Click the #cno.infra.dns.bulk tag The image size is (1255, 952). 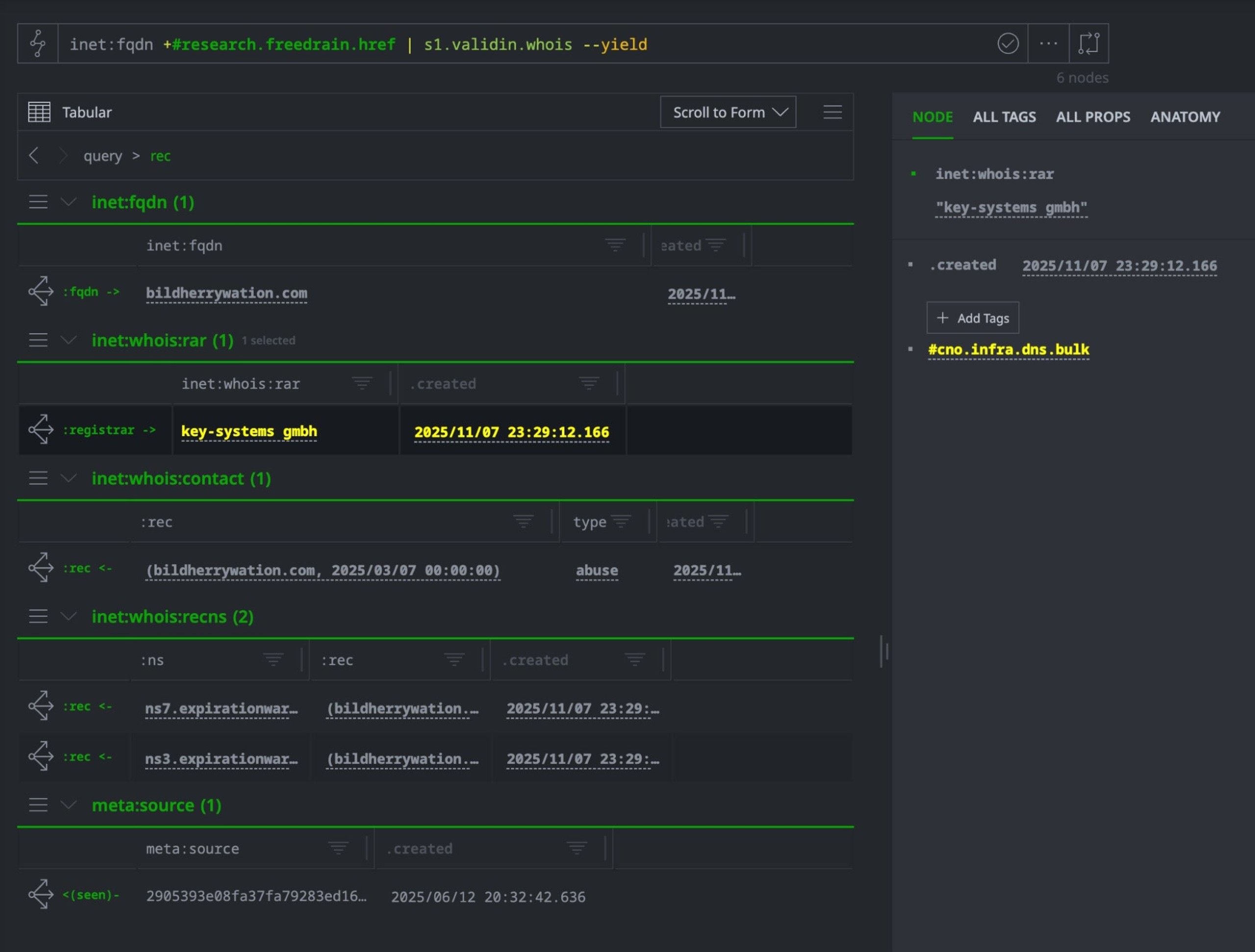tap(1008, 350)
